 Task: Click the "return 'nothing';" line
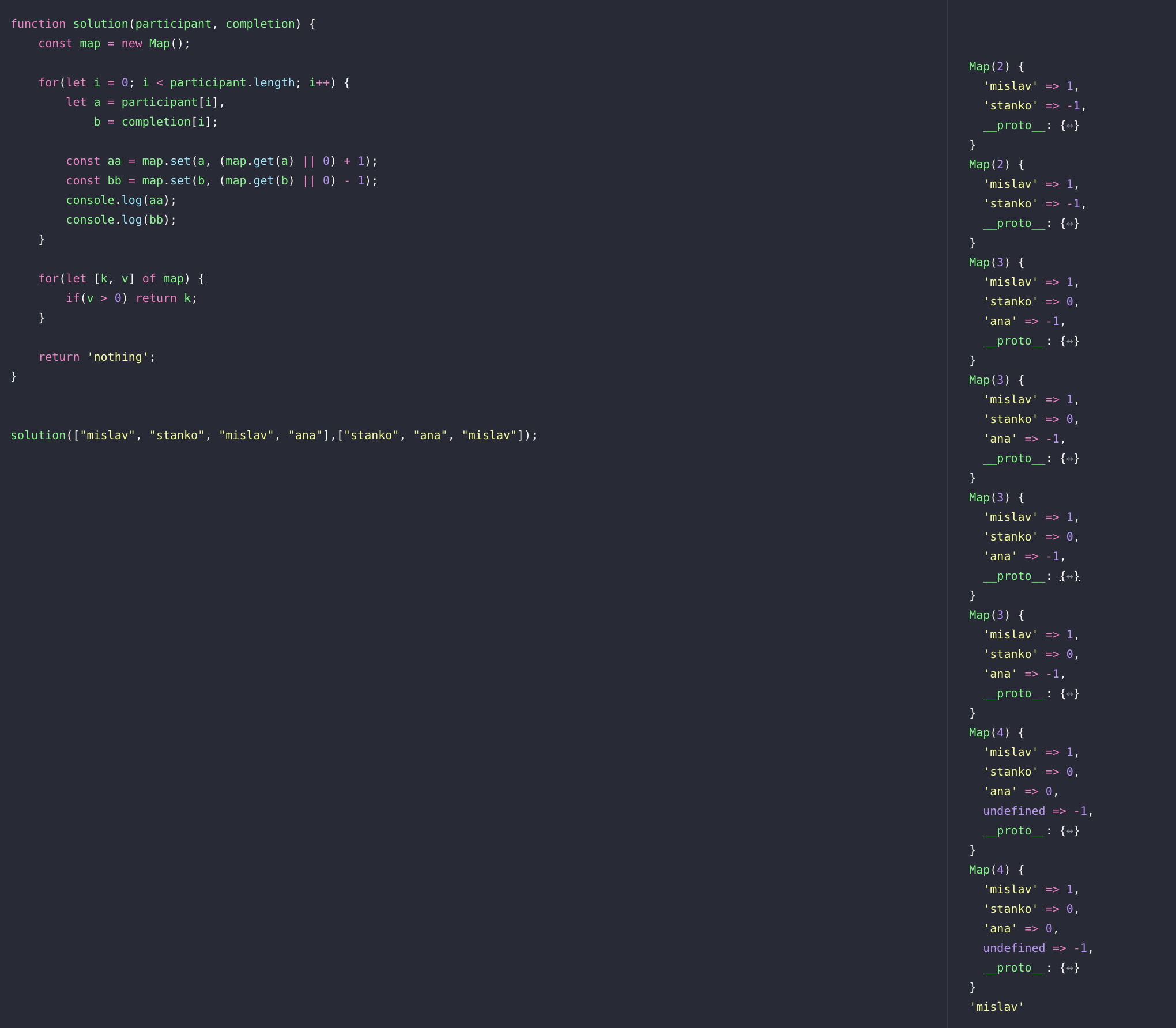97,357
